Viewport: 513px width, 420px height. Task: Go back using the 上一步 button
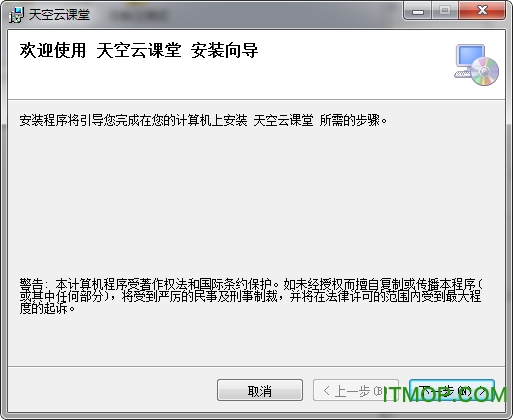coord(356,390)
